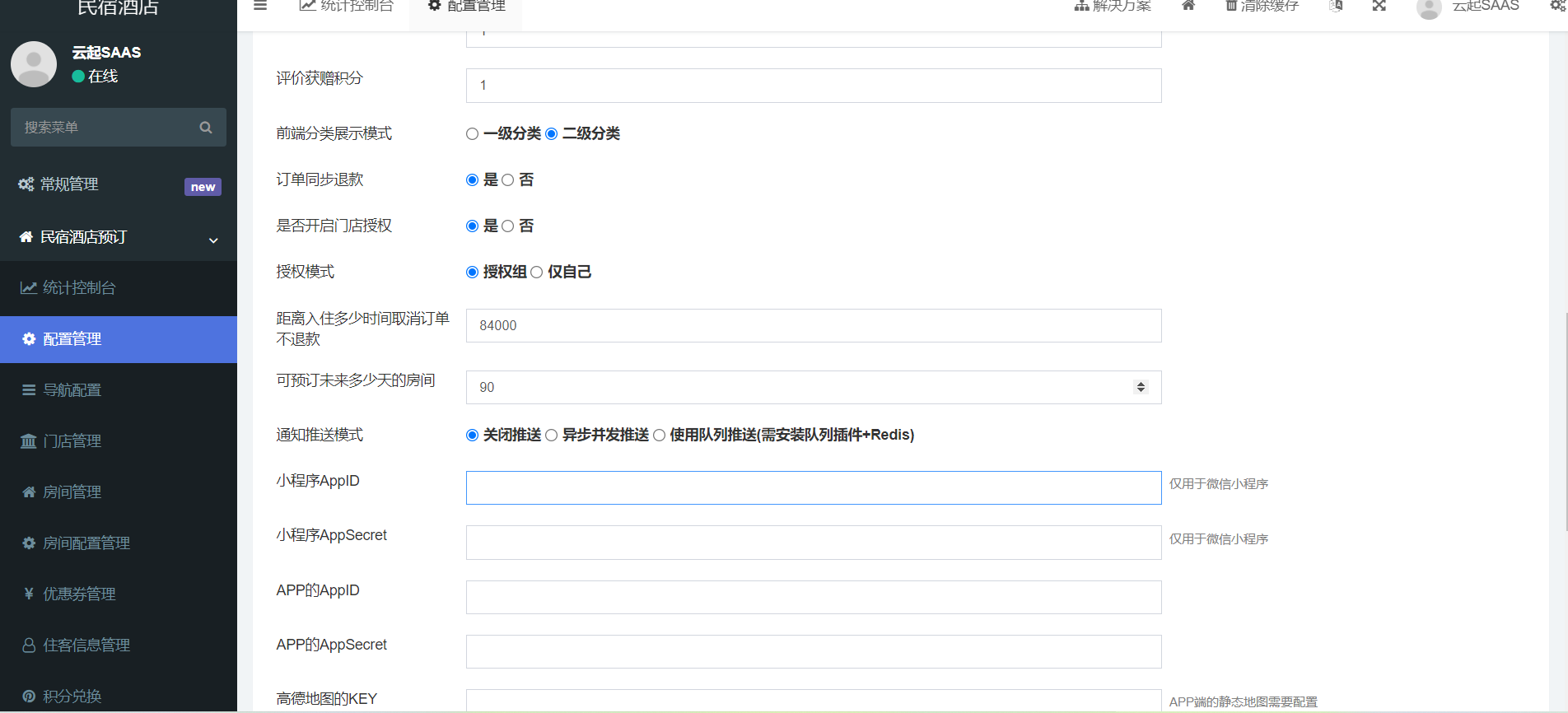The image size is (1568, 713).
Task: Choose 授权组 authorization mode
Action: coord(472,273)
